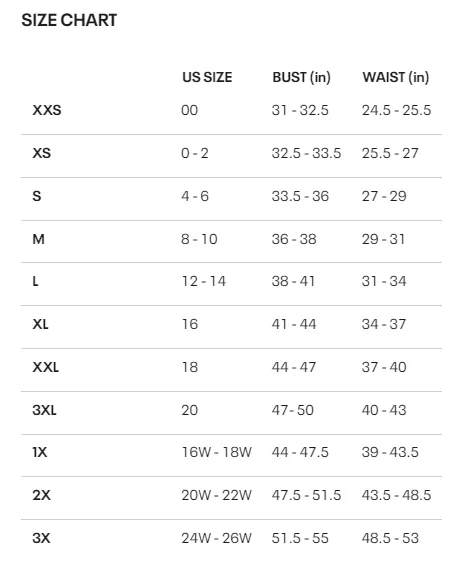Select the 16W - 18W US size cell
473x568 pixels.
pyautogui.click(x=216, y=452)
